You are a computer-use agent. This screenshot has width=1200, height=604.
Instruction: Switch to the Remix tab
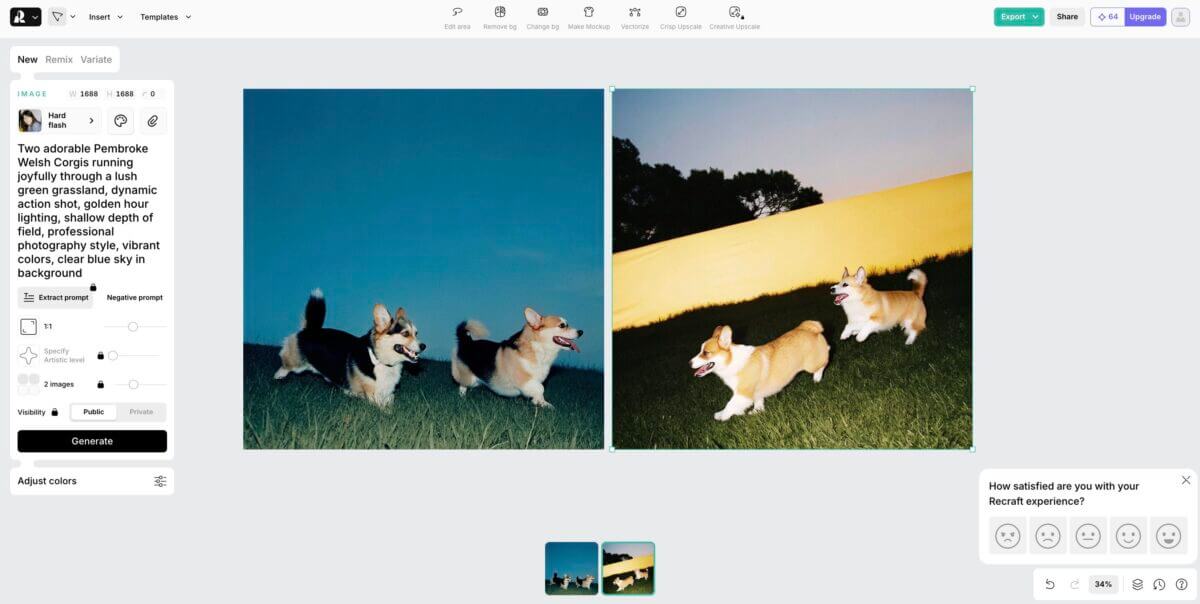(x=59, y=60)
